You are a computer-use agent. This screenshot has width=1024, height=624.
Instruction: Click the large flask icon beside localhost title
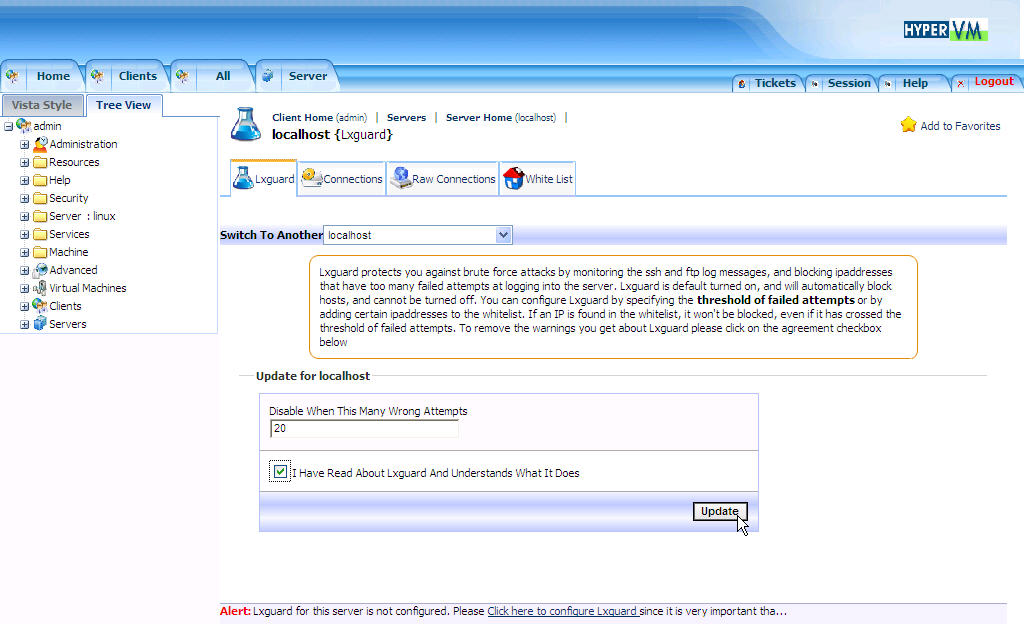pos(246,124)
